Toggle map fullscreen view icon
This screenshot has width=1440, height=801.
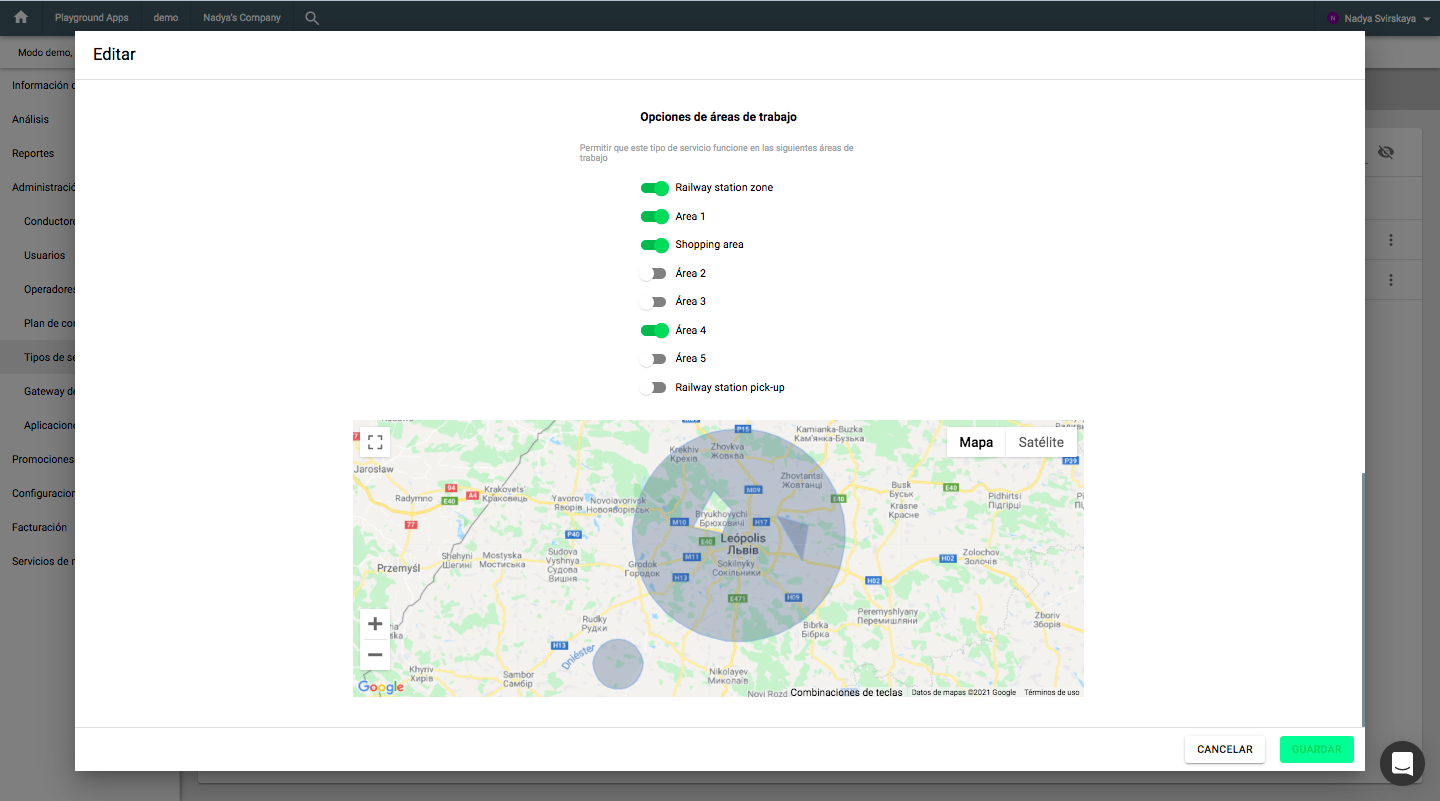point(375,441)
